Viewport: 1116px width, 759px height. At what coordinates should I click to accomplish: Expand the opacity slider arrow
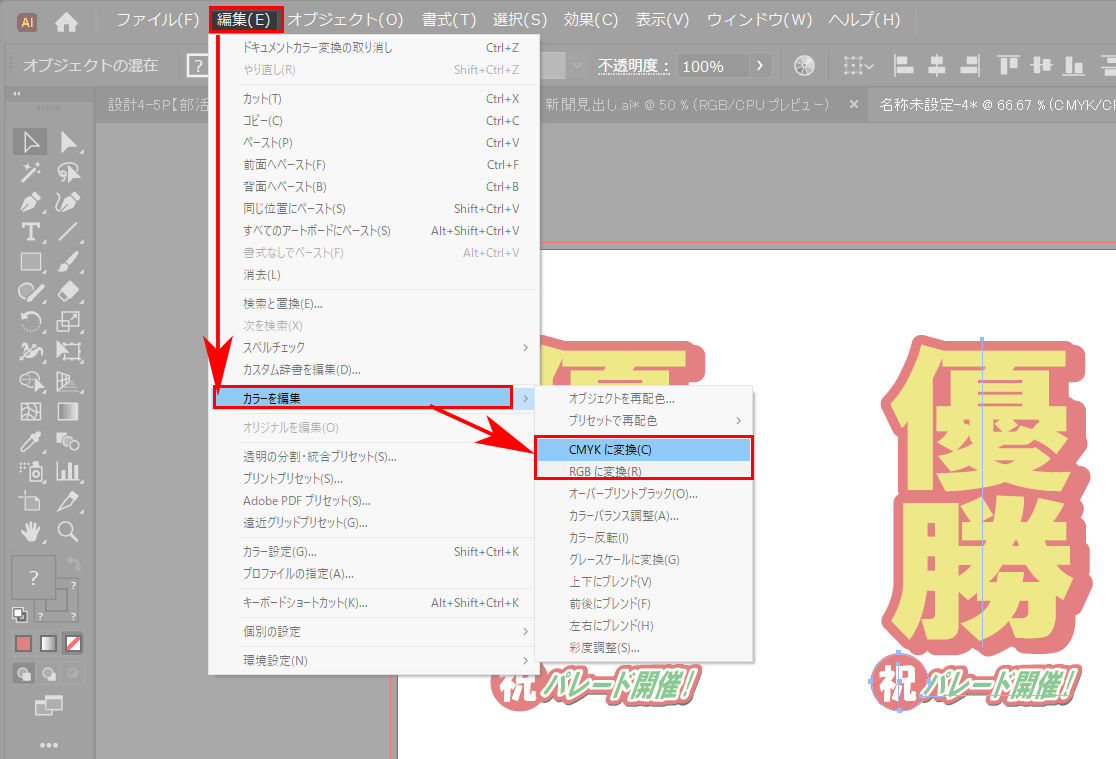762,66
